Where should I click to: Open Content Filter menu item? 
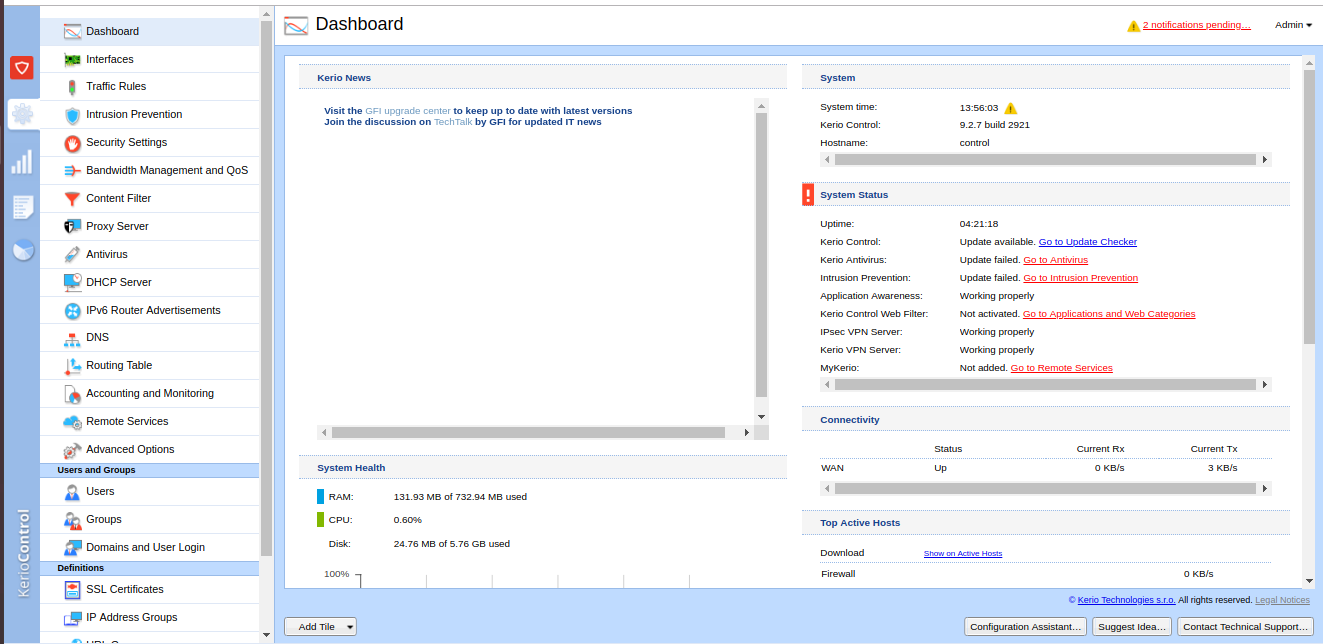[x=150, y=199]
